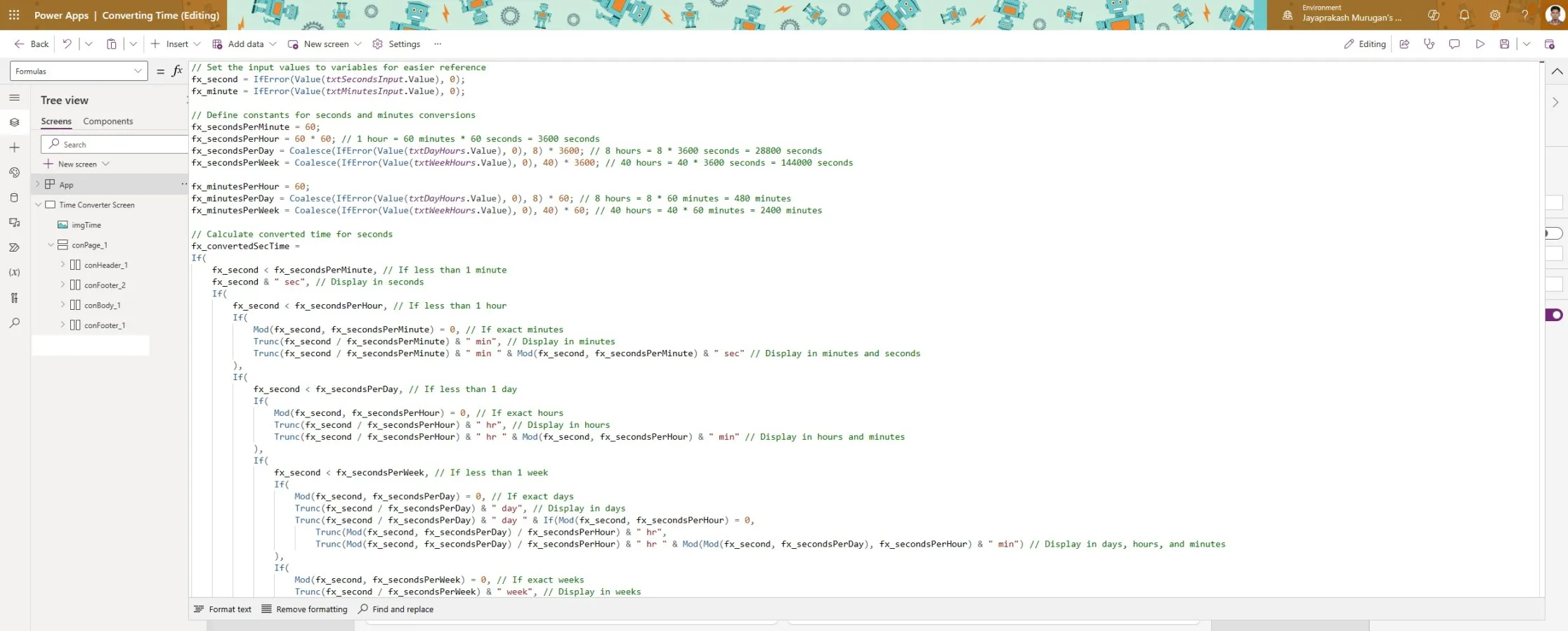Open the header settings gear
Screen dimensions: 1568x631
[1495, 15]
